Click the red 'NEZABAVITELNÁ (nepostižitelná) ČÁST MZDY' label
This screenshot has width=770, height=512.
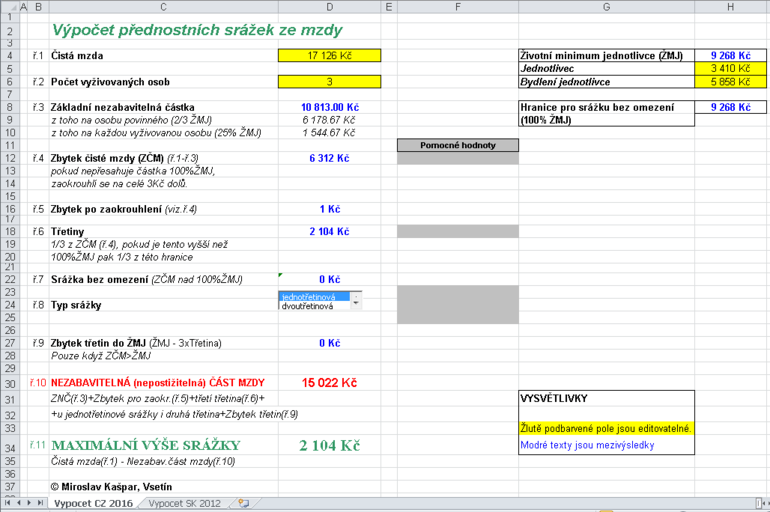[158, 383]
